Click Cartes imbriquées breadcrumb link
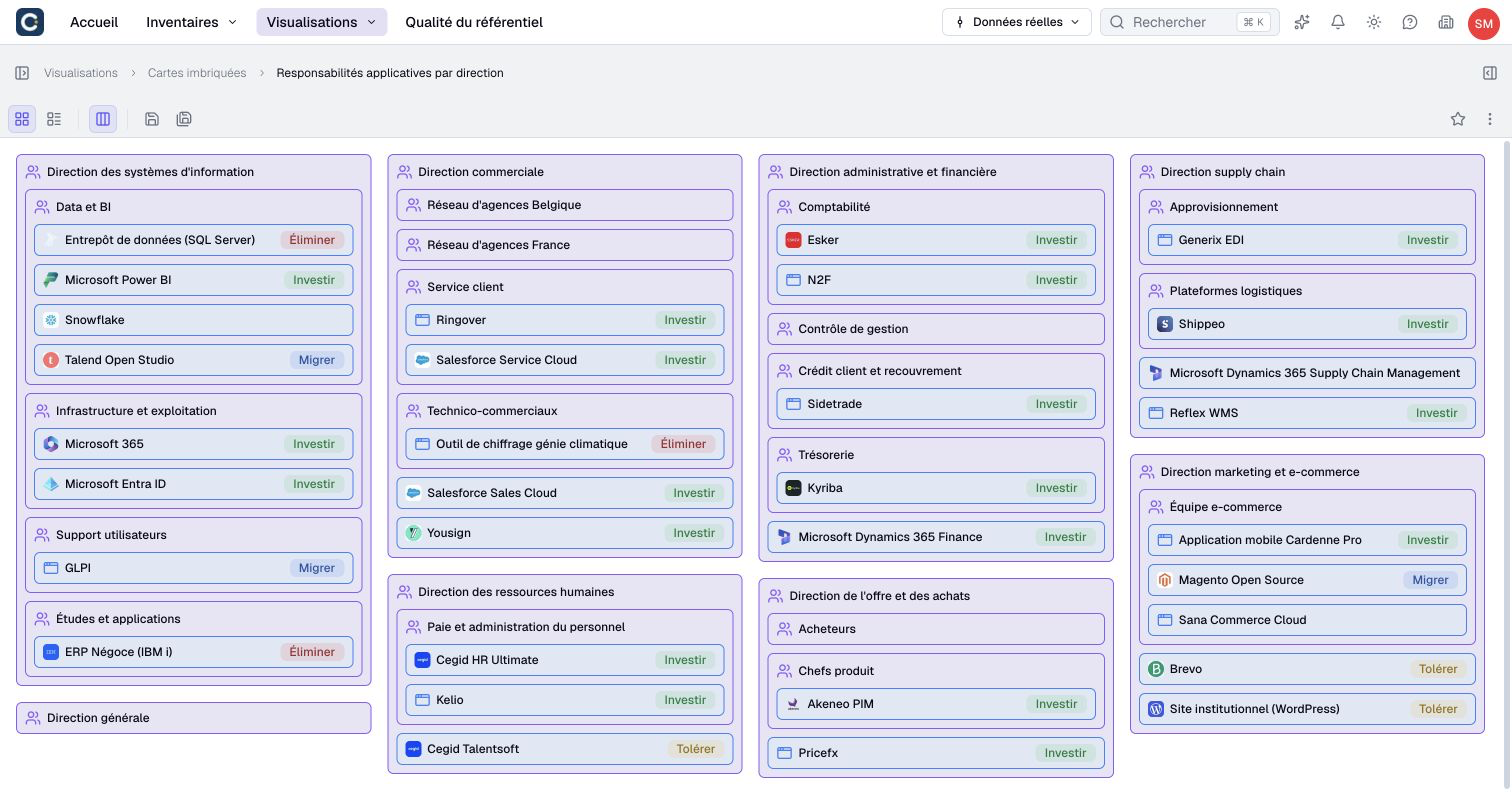Screen dimensions: 1512x793 [197, 73]
